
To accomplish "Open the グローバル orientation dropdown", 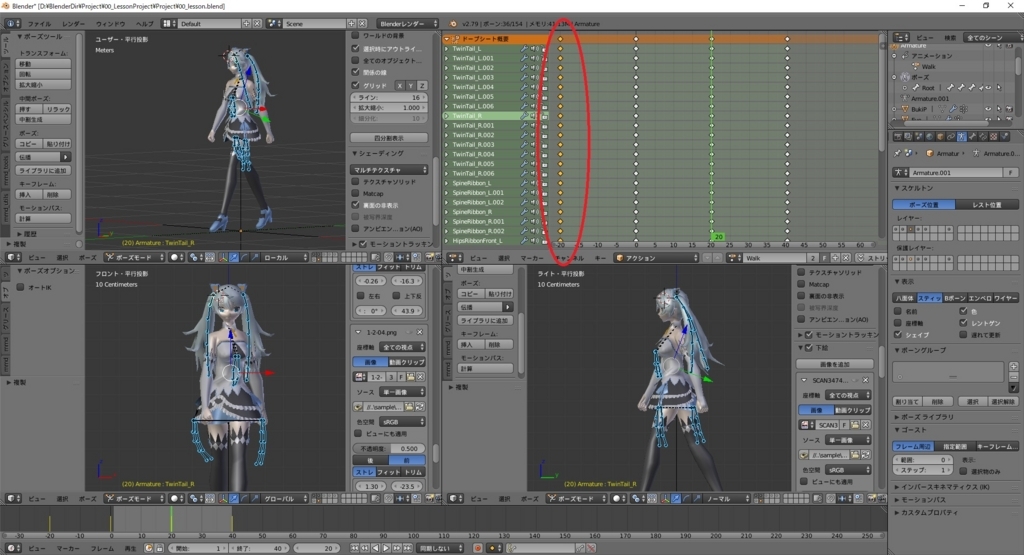I will click(x=285, y=499).
